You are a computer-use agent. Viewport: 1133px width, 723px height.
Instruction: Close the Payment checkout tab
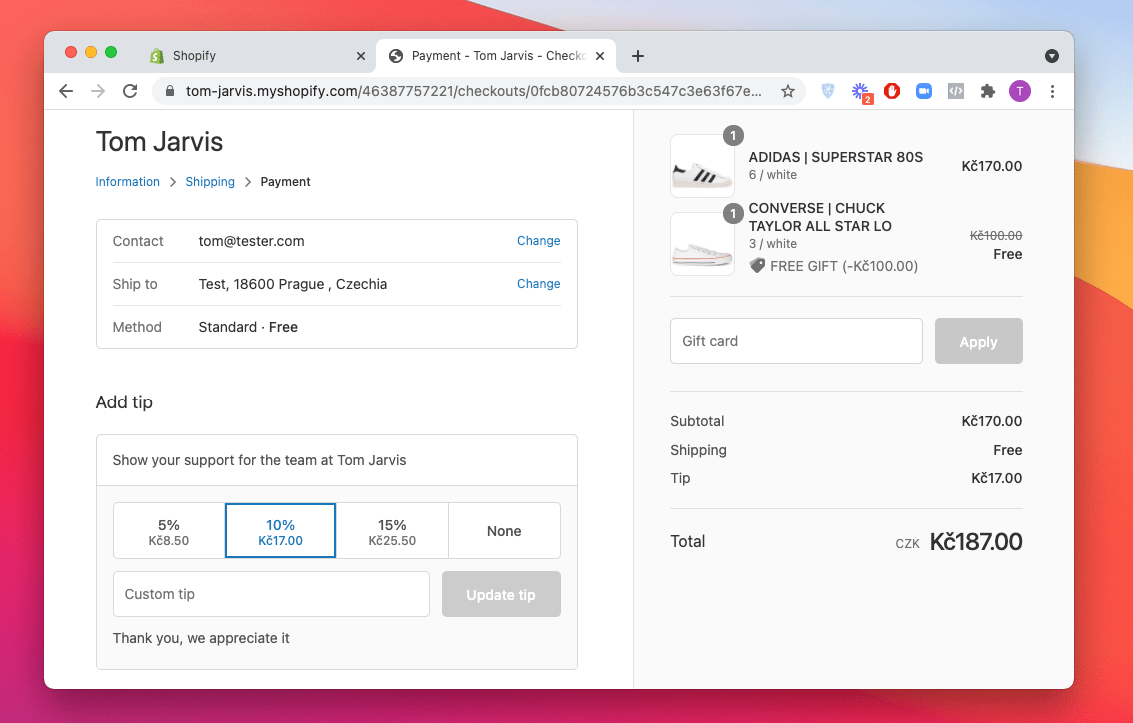click(600, 56)
